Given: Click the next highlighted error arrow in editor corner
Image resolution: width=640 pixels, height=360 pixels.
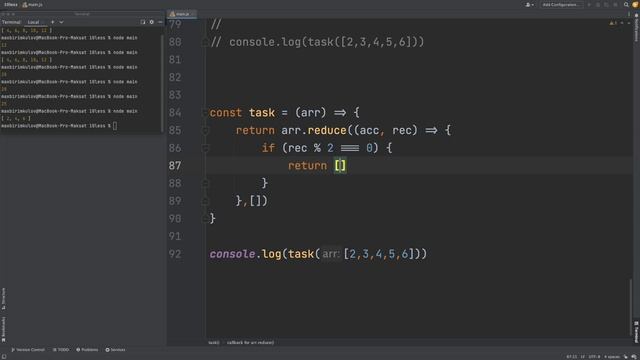Looking at the screenshot, I should click(628, 23).
